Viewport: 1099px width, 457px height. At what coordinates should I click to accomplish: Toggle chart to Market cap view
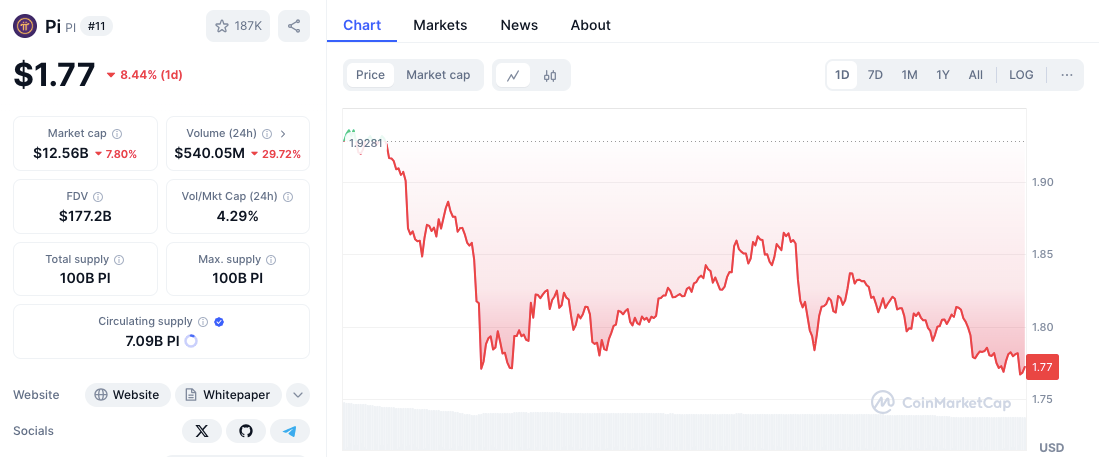tap(438, 75)
